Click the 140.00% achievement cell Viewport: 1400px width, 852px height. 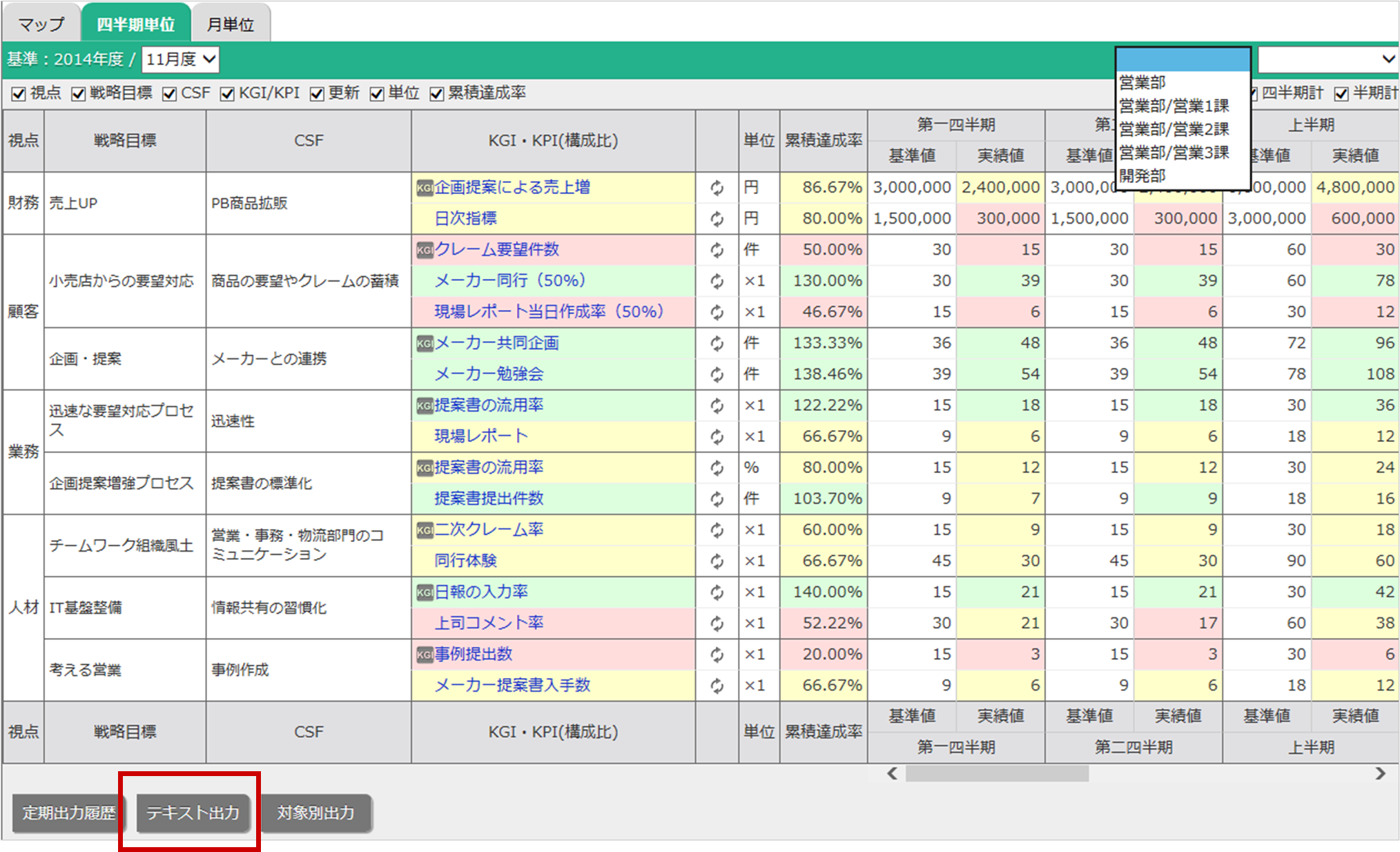tap(824, 592)
